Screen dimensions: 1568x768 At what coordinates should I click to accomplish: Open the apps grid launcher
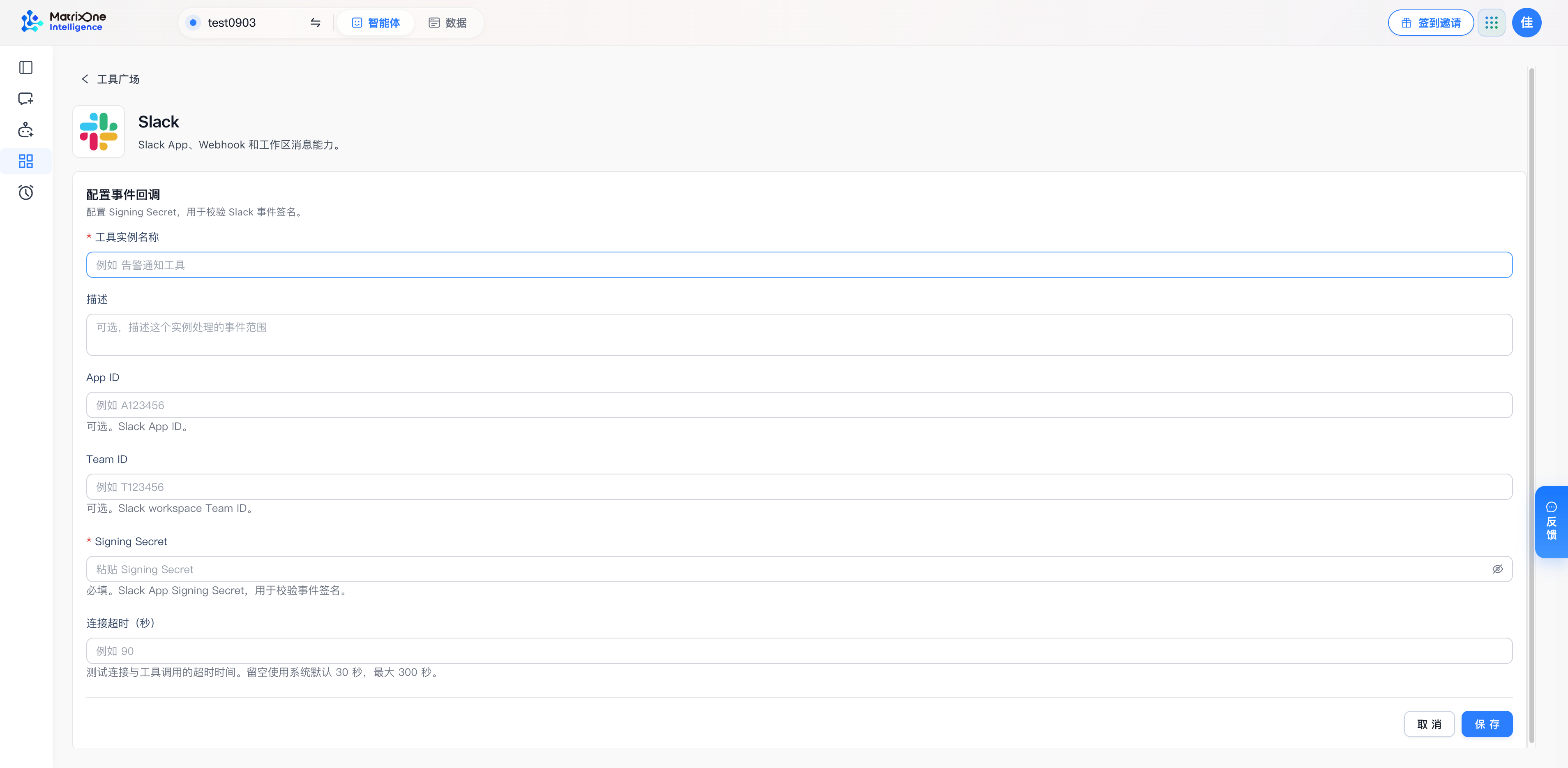[1491, 23]
